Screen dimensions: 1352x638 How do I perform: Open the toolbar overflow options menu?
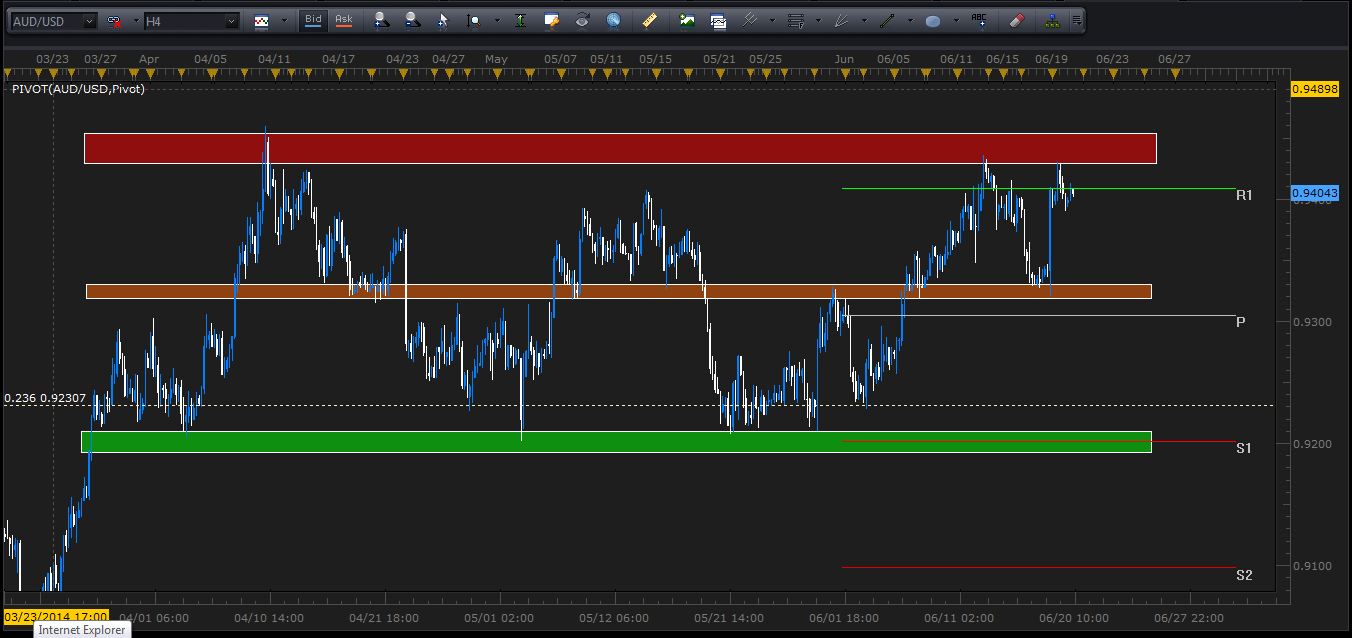click(x=1077, y=20)
